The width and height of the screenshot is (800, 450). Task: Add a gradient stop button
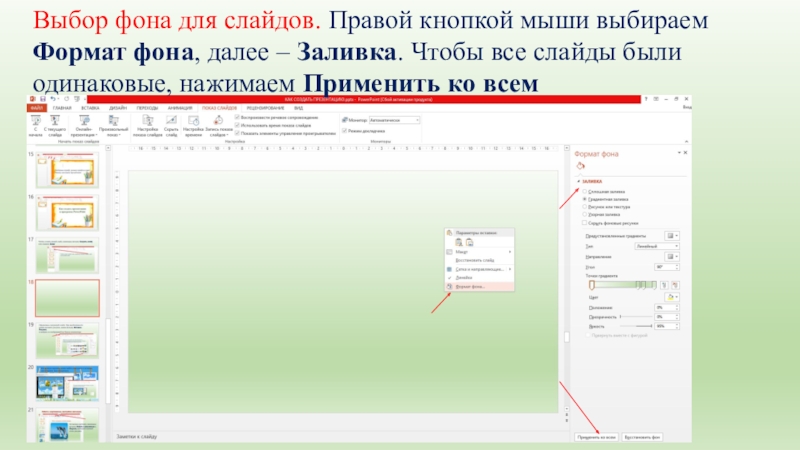click(x=664, y=285)
